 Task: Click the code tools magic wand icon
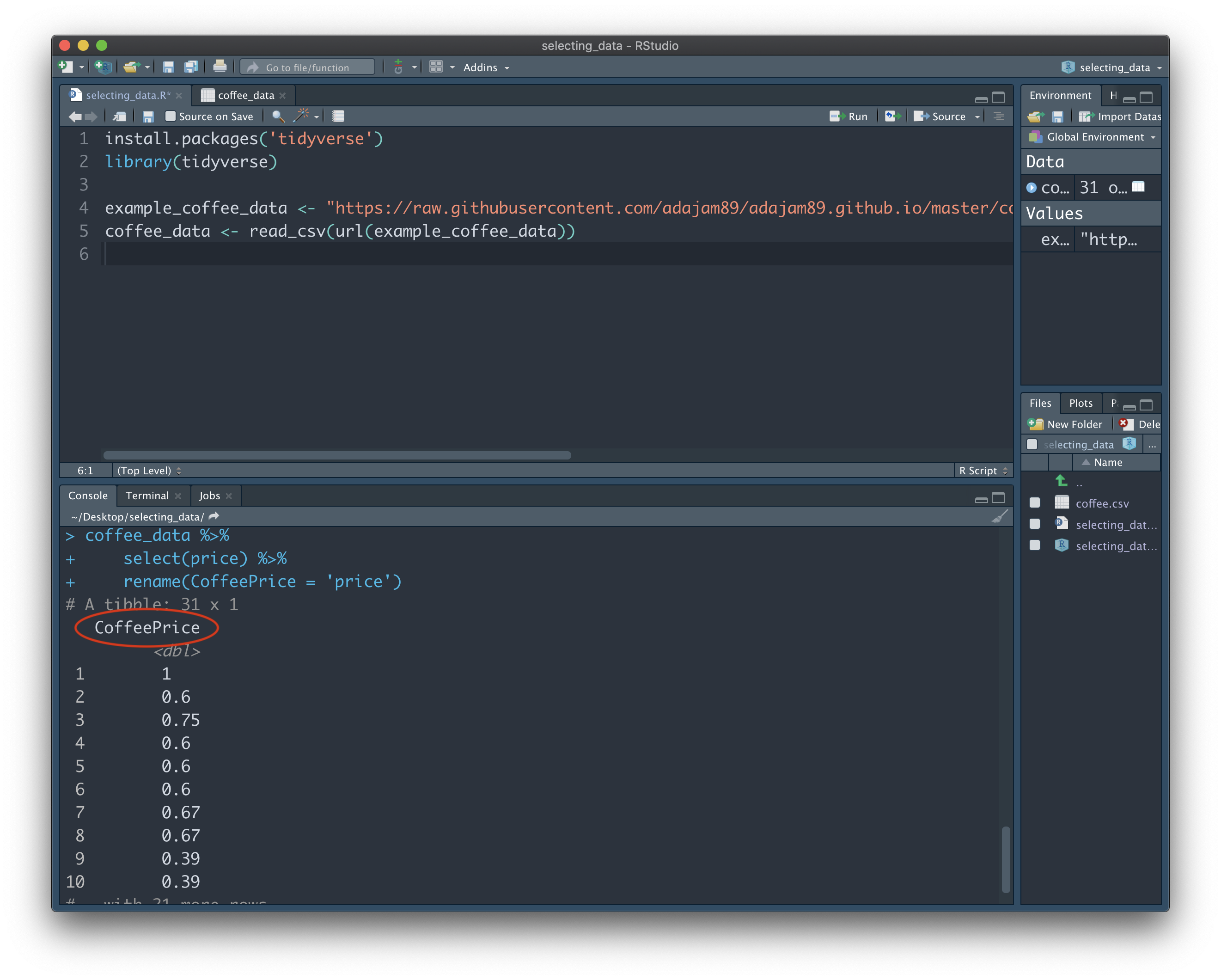tap(301, 116)
